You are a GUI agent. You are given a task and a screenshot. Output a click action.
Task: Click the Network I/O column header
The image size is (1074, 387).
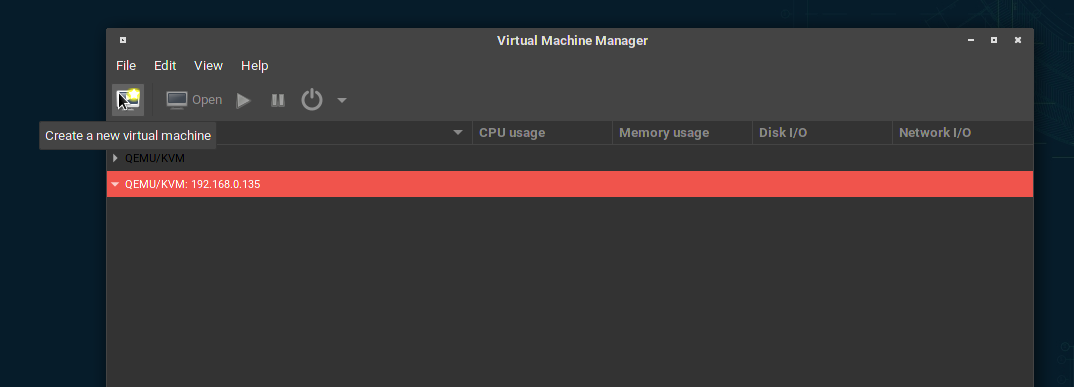point(963,133)
